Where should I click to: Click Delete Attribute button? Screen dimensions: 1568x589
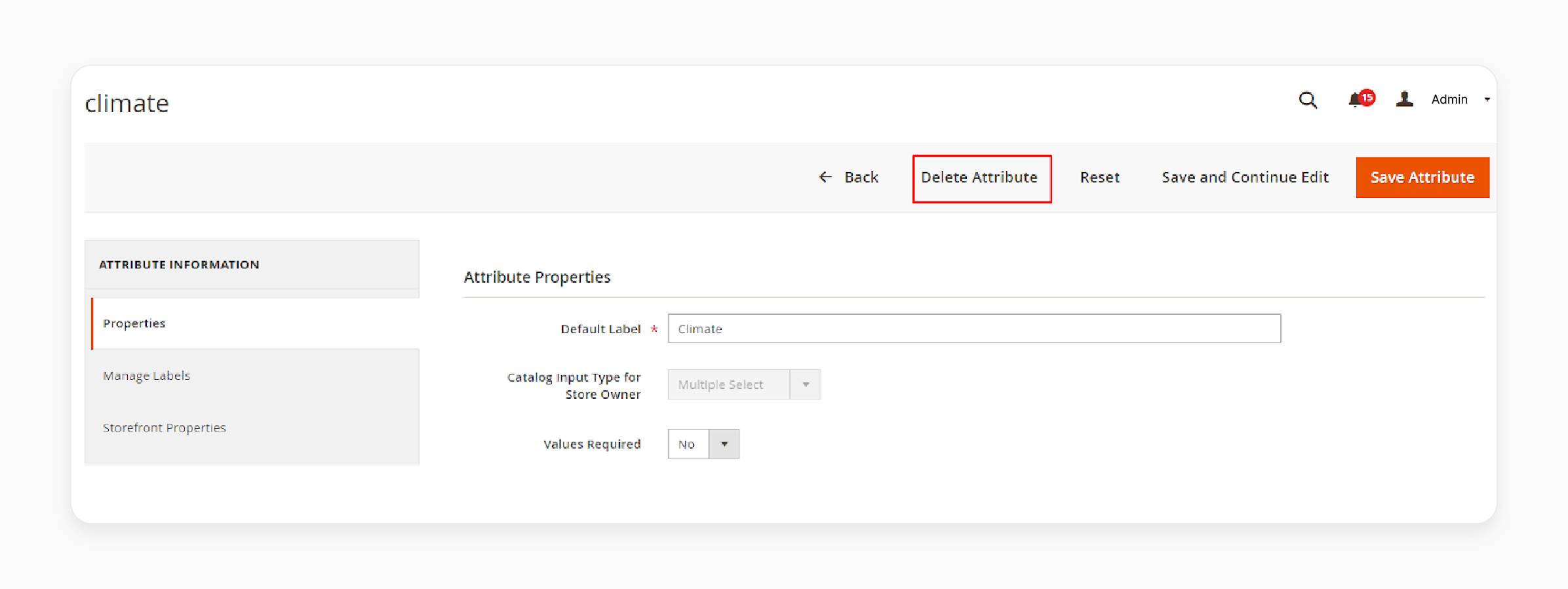pos(981,178)
